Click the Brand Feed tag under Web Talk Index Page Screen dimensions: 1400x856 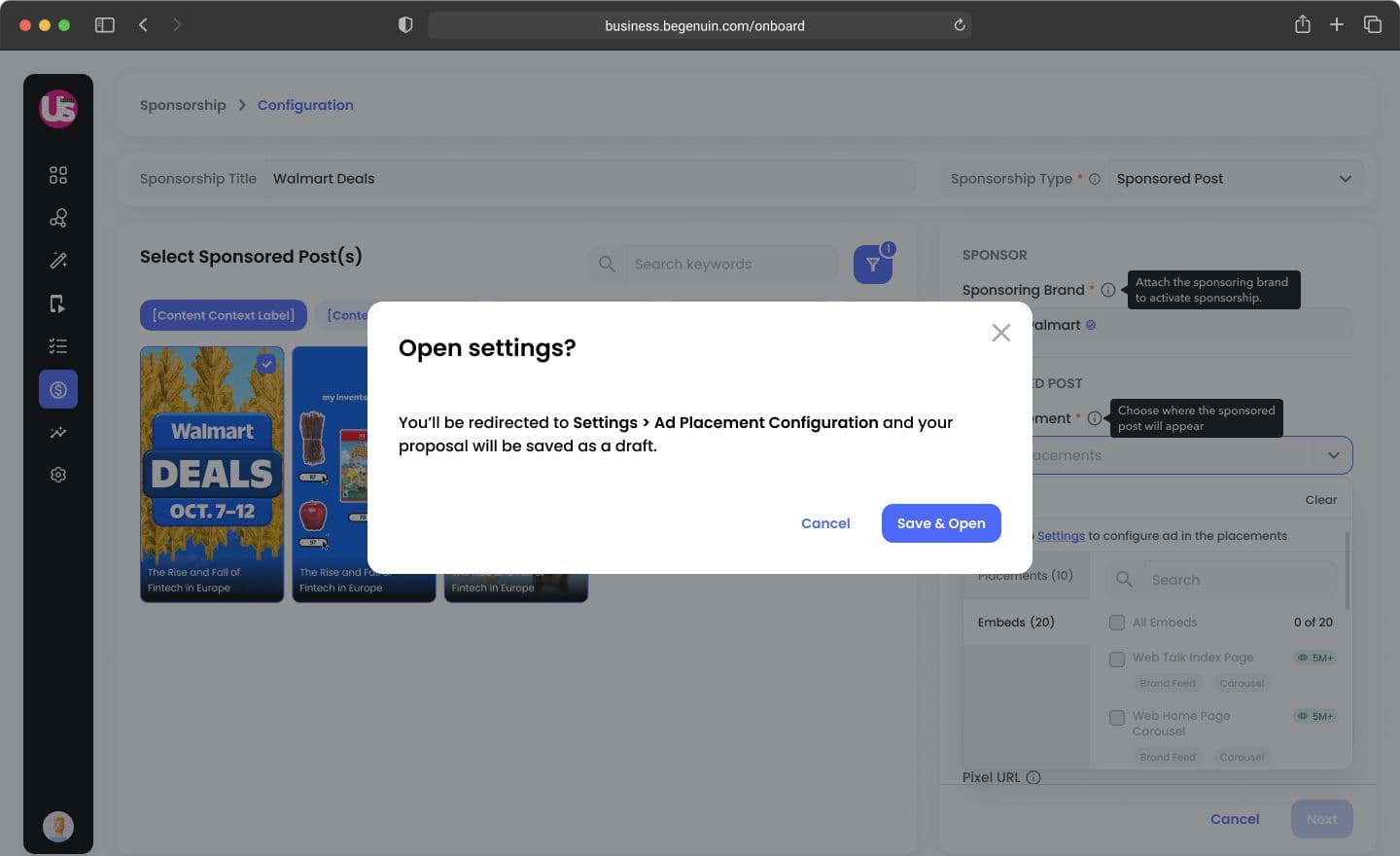tap(1168, 683)
